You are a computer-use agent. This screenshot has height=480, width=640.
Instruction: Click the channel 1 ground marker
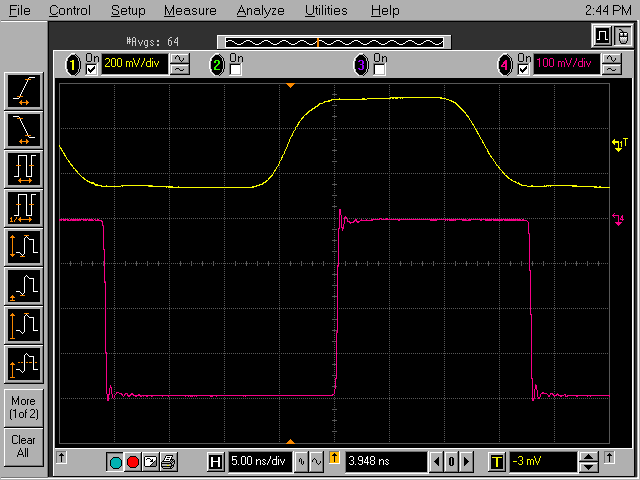click(619, 144)
